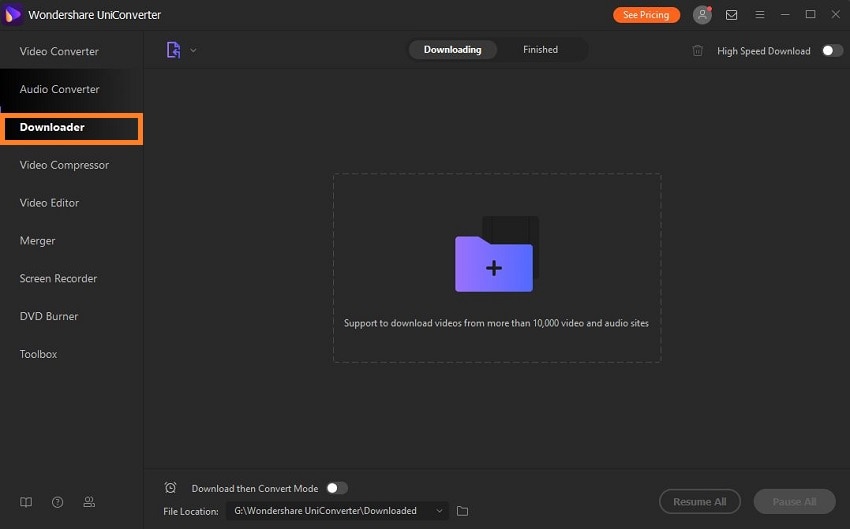850x529 pixels.
Task: Open the community users icon
Action: pyautogui.click(x=89, y=502)
